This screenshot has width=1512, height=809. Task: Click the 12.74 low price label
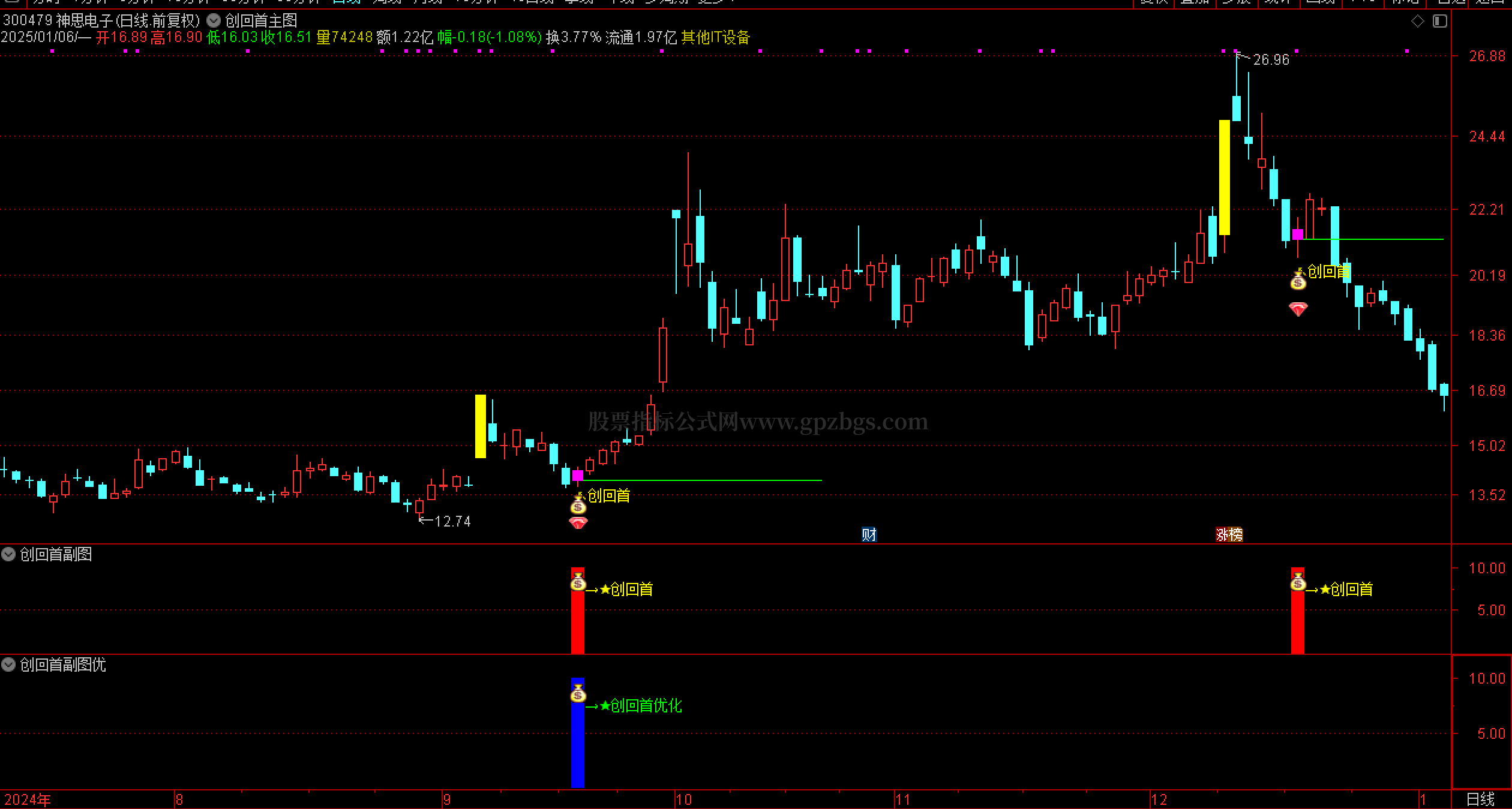pyautogui.click(x=452, y=521)
